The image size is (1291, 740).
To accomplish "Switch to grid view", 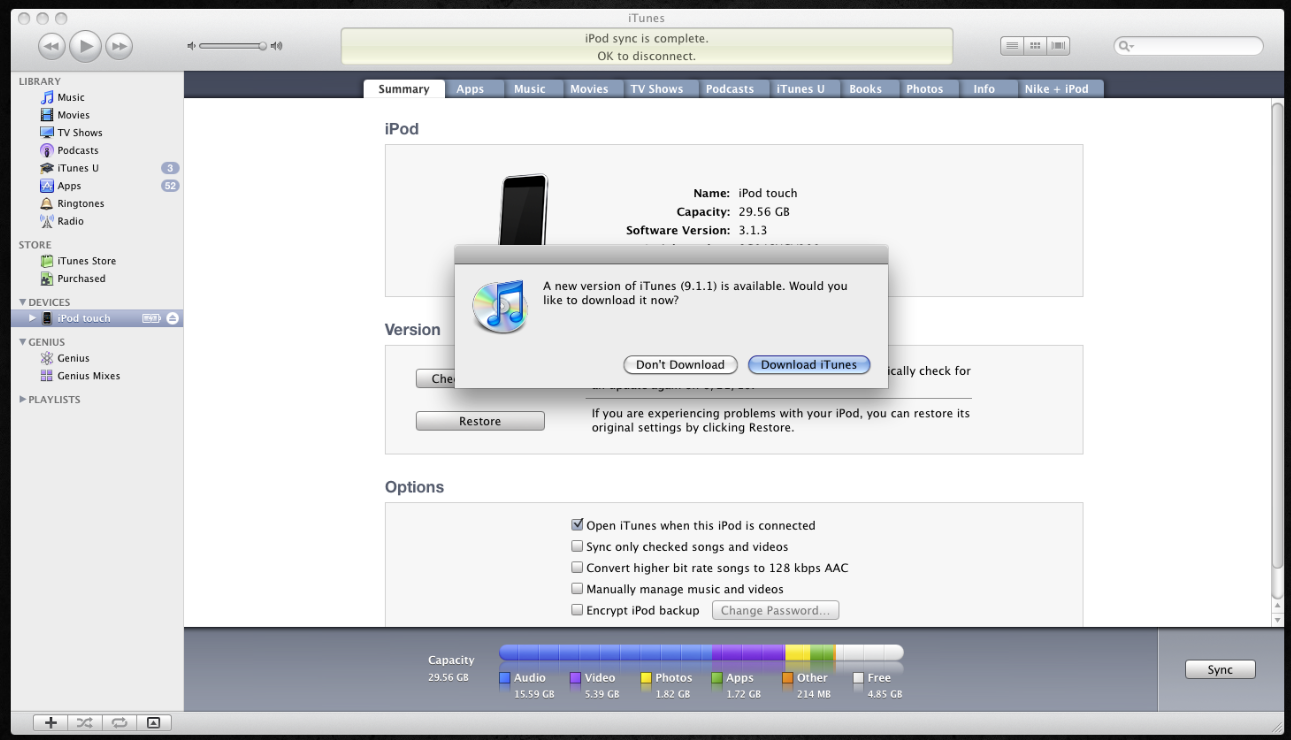I will coord(1035,46).
